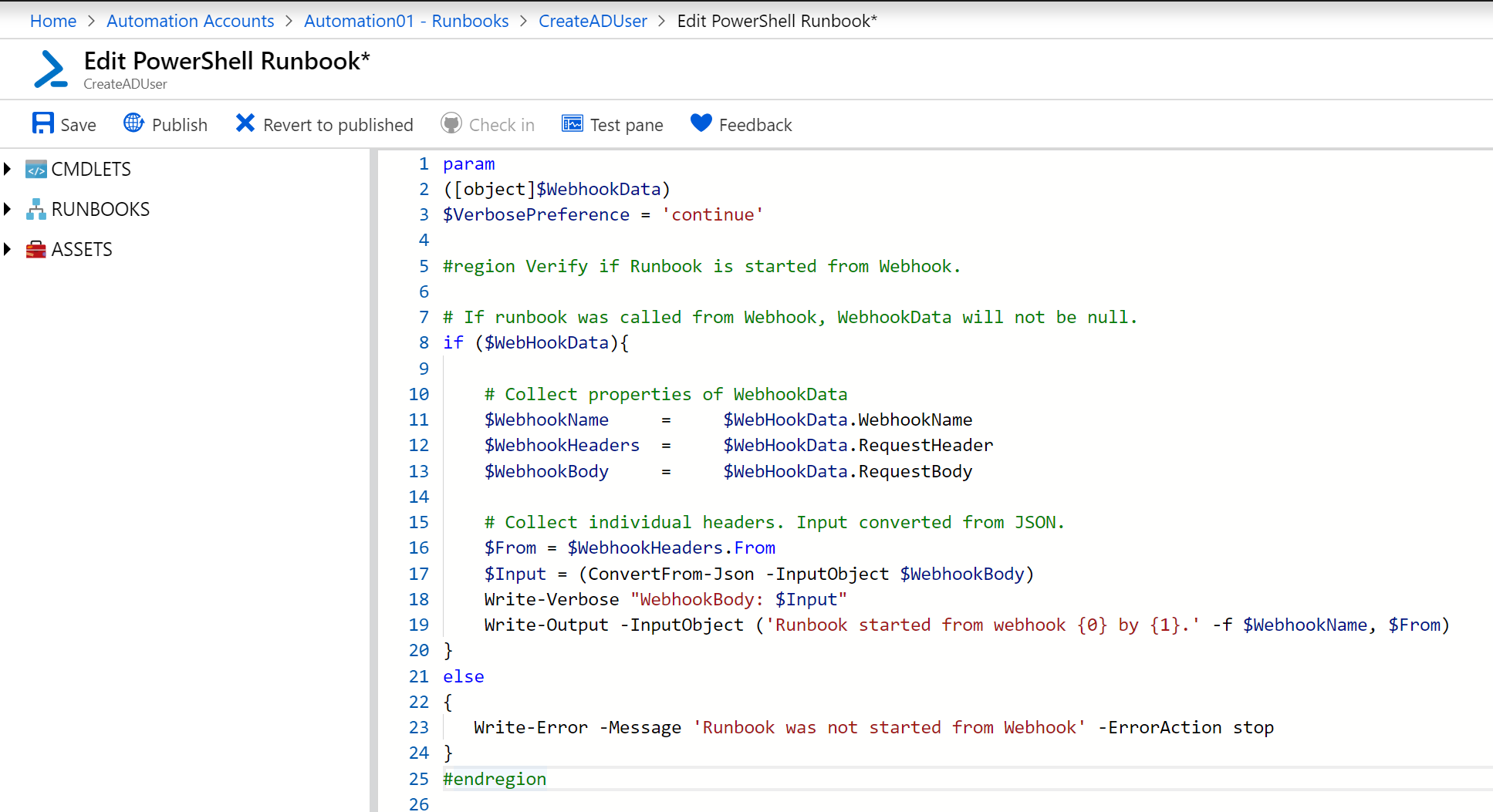Click the Publish globe icon

click(133, 123)
